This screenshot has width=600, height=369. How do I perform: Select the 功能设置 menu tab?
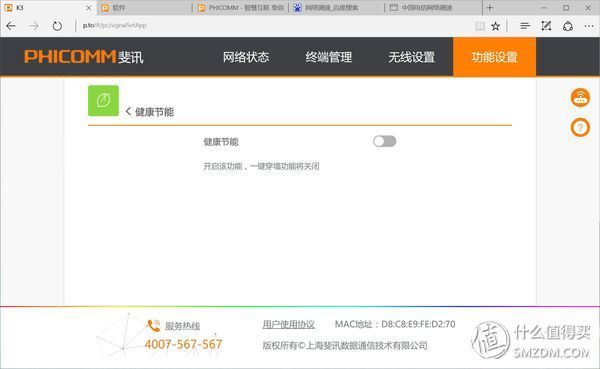[x=494, y=57]
